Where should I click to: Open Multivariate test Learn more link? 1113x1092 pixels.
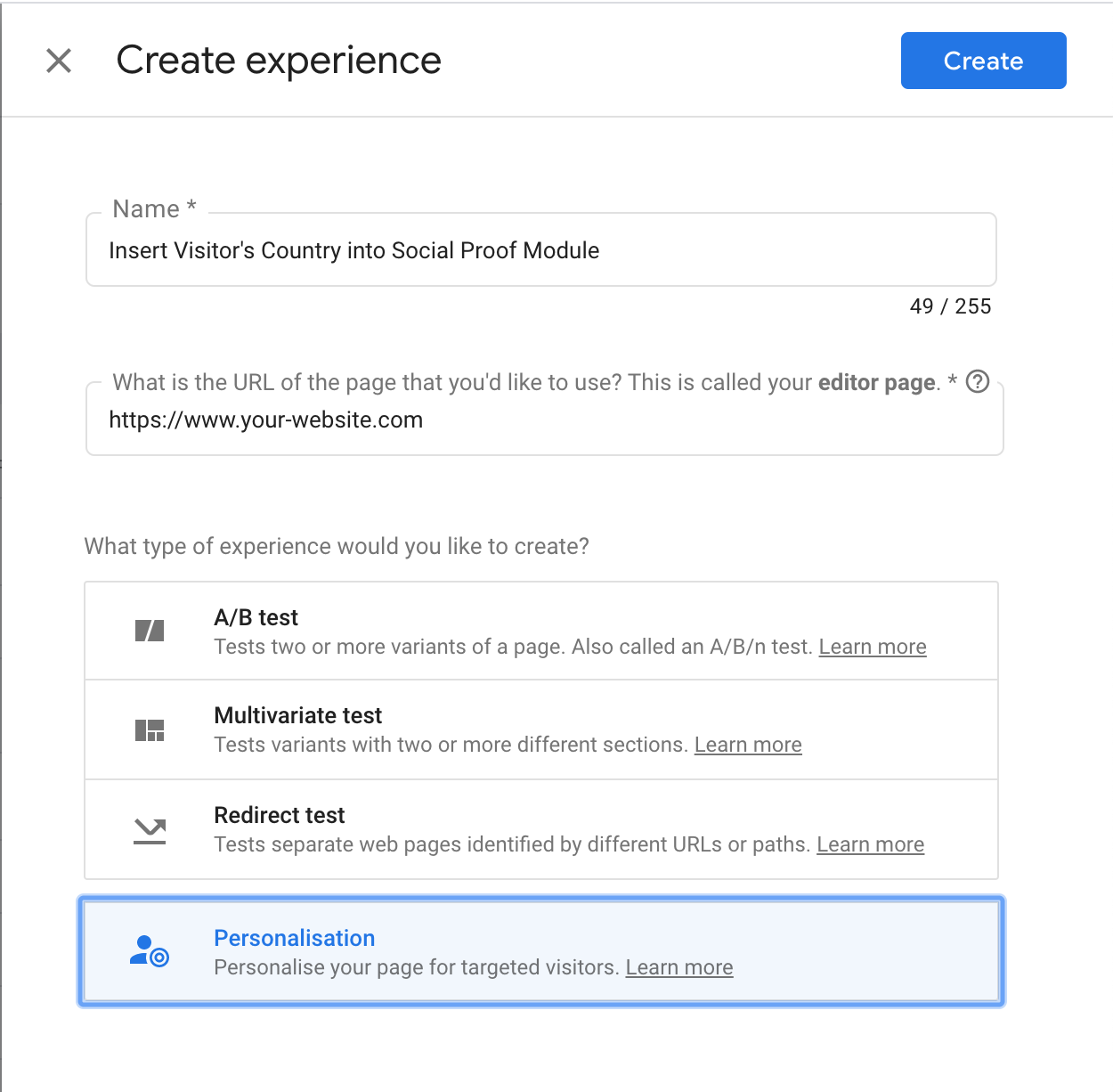coord(748,745)
